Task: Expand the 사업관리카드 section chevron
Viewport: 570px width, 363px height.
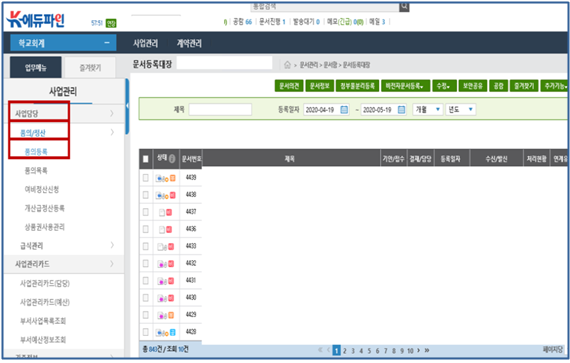Action: tap(112, 263)
